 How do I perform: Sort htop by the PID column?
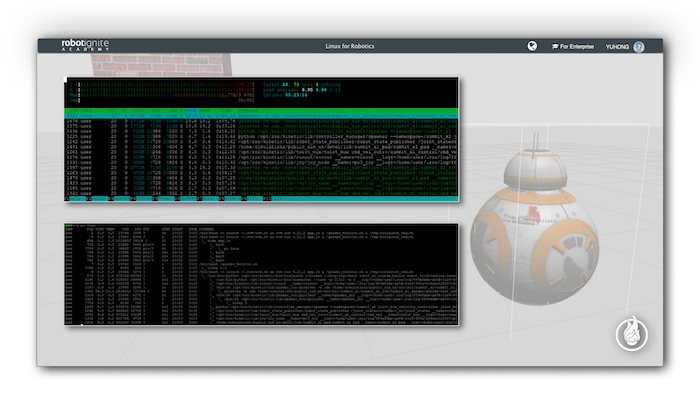point(74,110)
